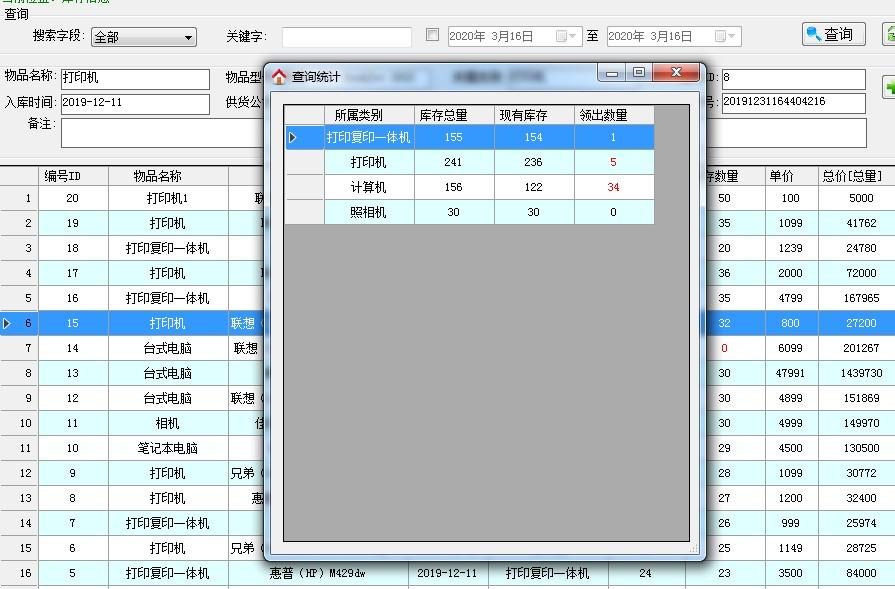Click row header number 7 in main table

click(x=19, y=348)
